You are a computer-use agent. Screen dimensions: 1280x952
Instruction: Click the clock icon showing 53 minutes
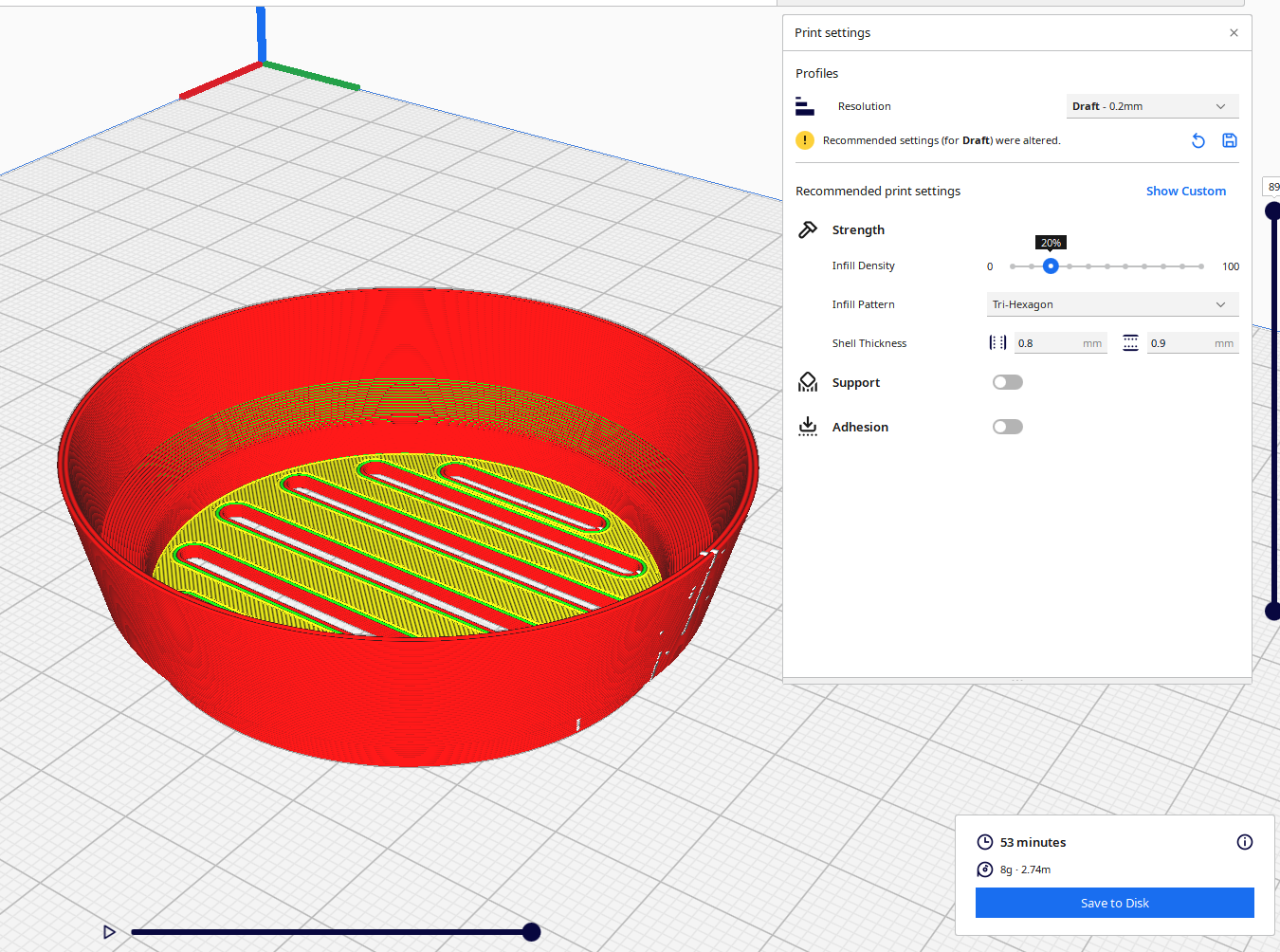(984, 842)
